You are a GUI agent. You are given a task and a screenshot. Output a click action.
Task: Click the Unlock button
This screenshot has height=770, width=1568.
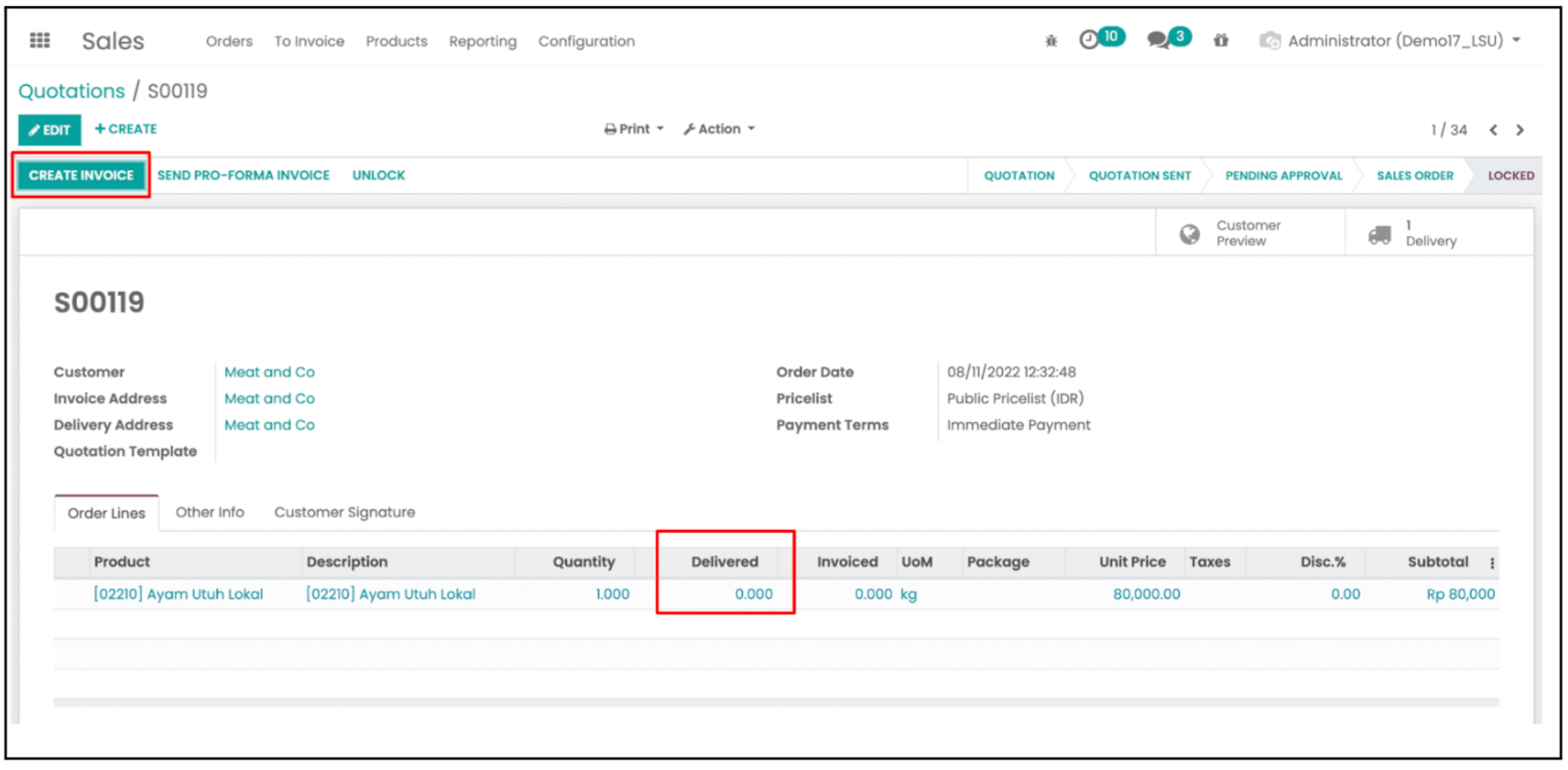click(x=378, y=175)
